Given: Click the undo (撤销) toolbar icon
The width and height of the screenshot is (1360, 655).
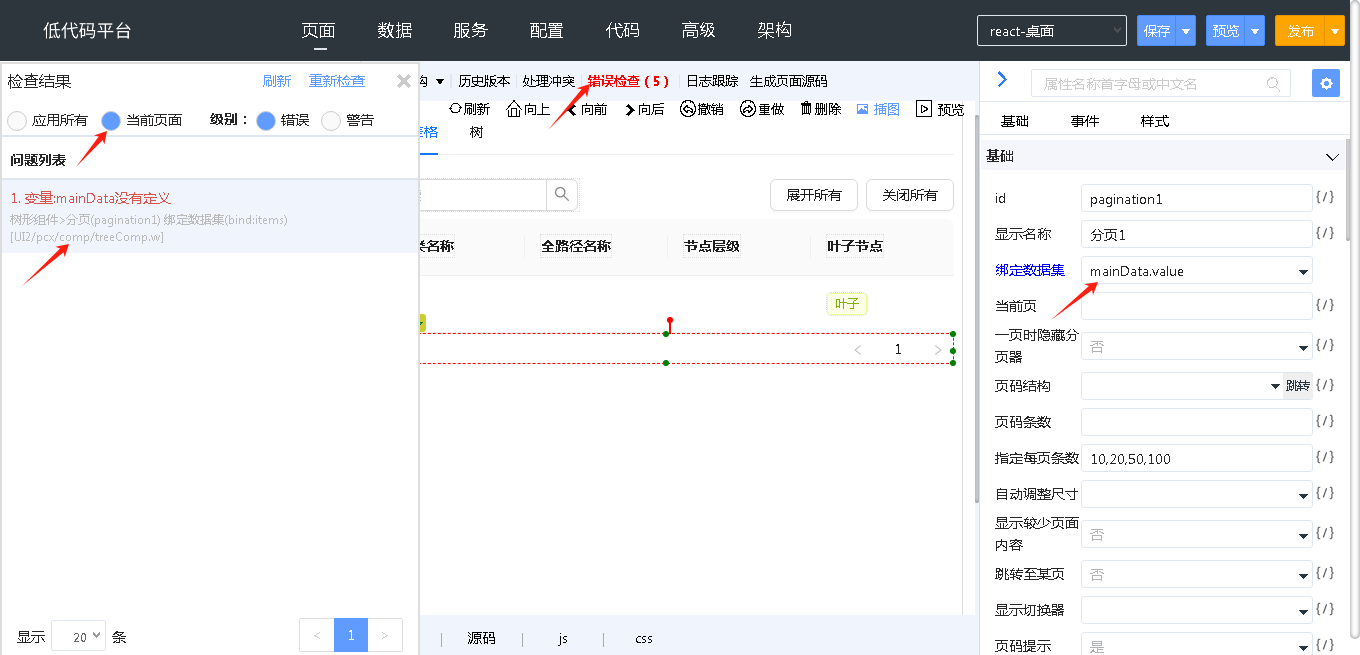Looking at the screenshot, I should point(688,109).
